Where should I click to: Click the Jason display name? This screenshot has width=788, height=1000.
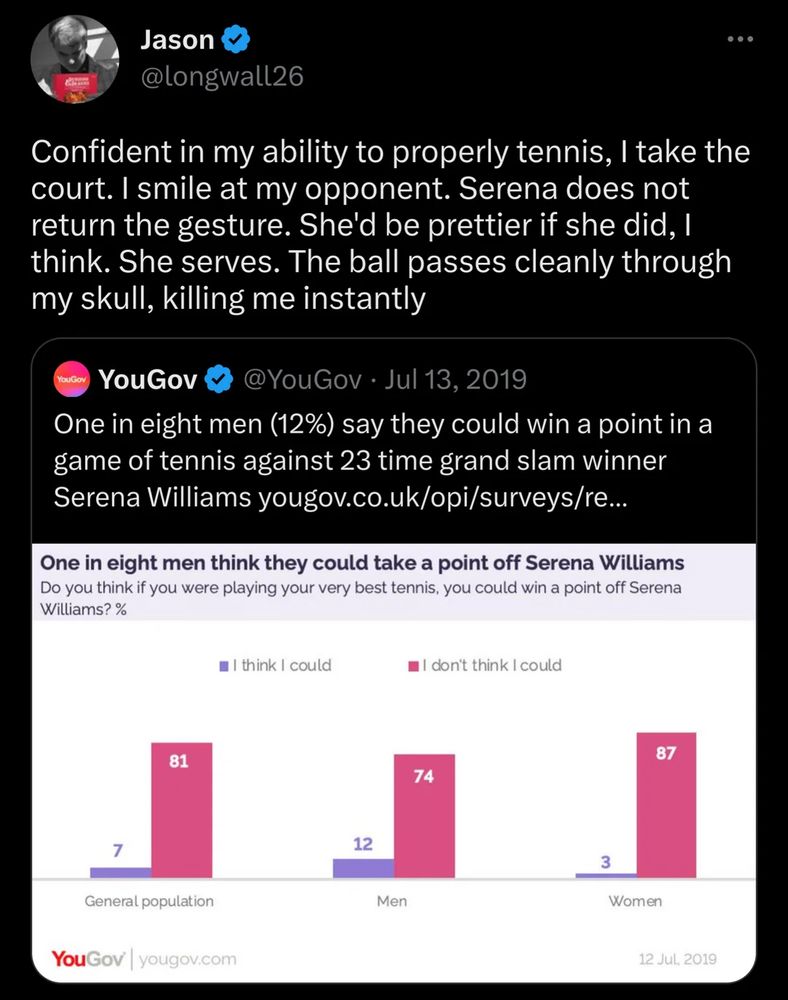[177, 40]
